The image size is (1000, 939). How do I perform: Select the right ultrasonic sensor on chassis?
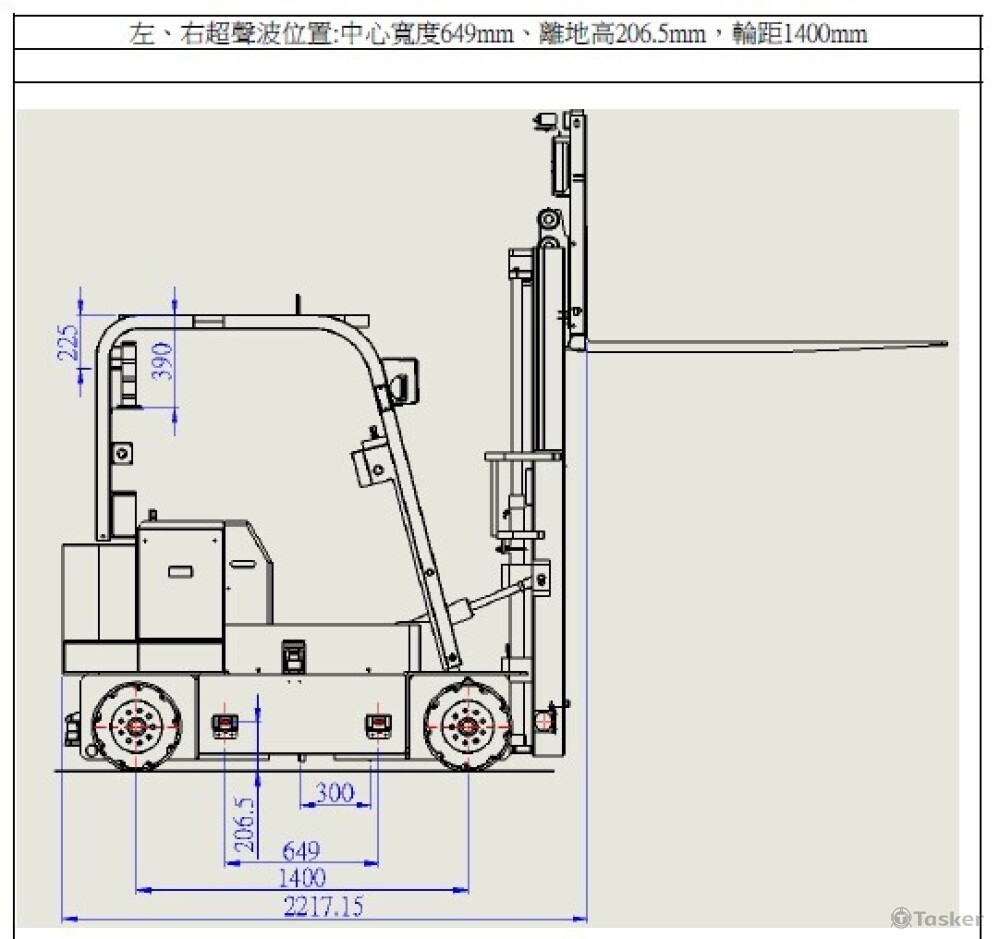(378, 725)
